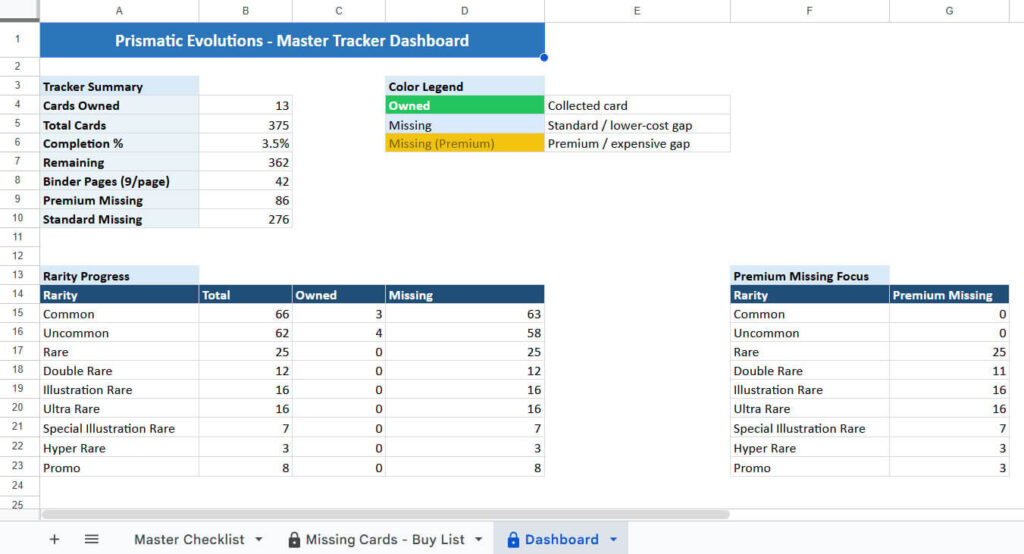Click the Cards Owned value cell 13
Image resolution: width=1024 pixels, height=554 pixels.
tap(246, 106)
